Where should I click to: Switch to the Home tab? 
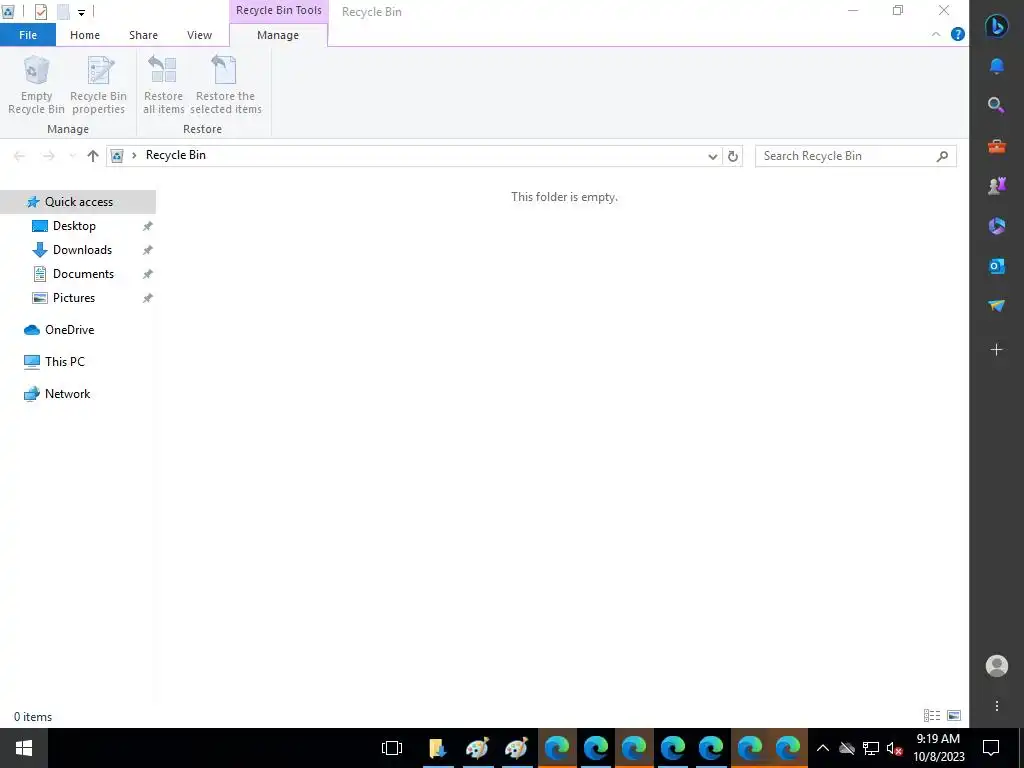coord(85,35)
